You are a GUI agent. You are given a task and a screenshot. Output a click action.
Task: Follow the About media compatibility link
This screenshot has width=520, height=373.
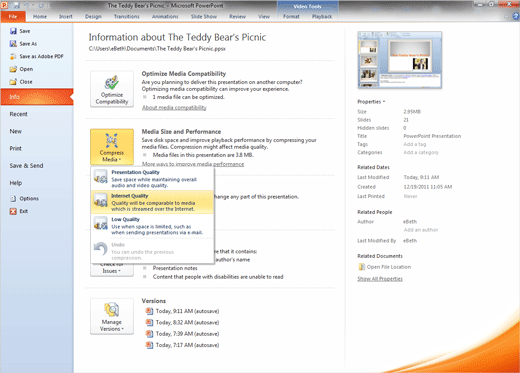[x=174, y=107]
